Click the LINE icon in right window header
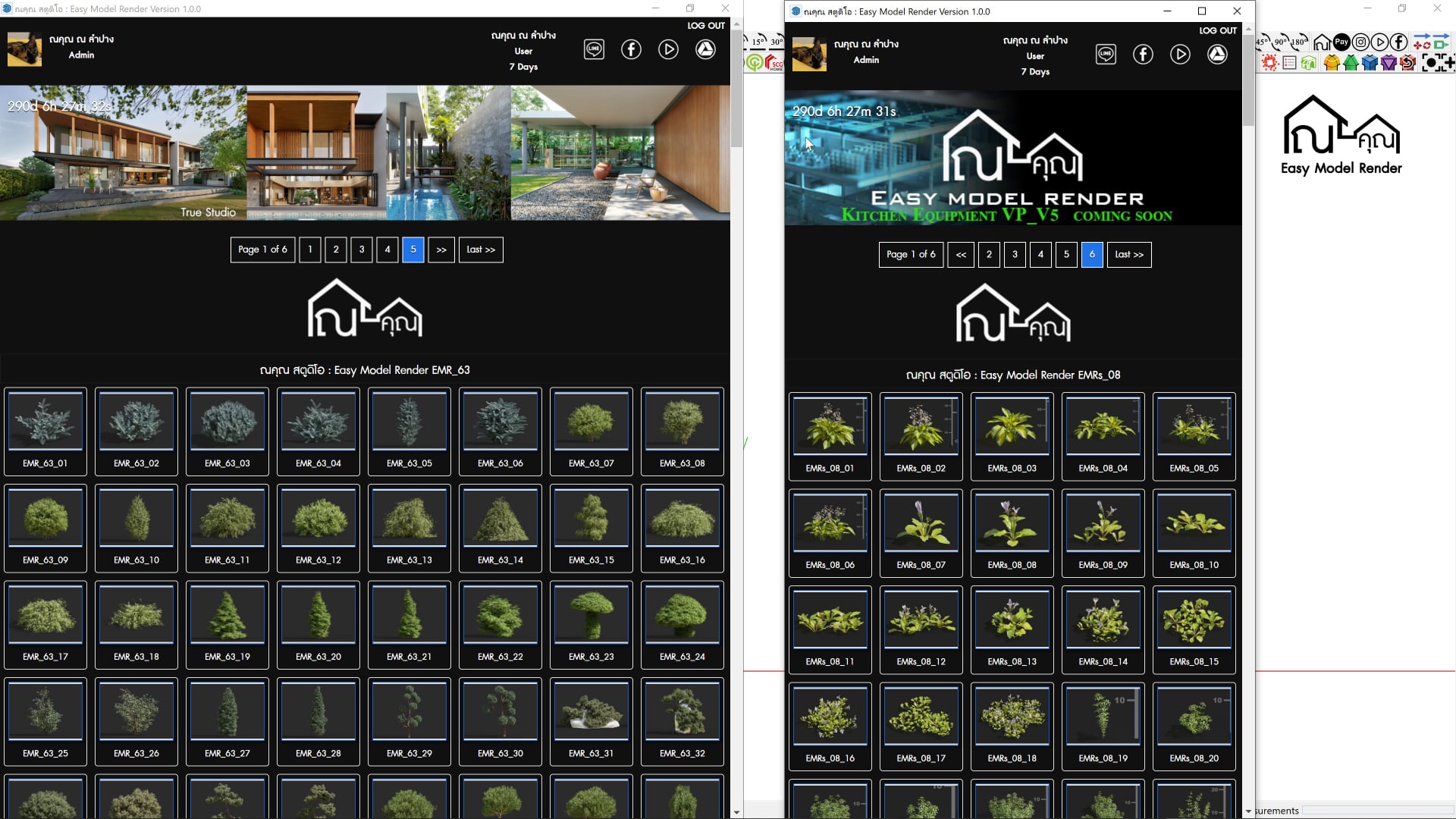 pos(1106,54)
